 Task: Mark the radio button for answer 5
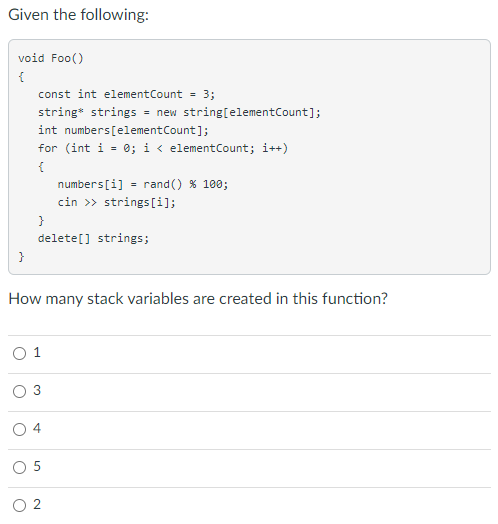19,467
